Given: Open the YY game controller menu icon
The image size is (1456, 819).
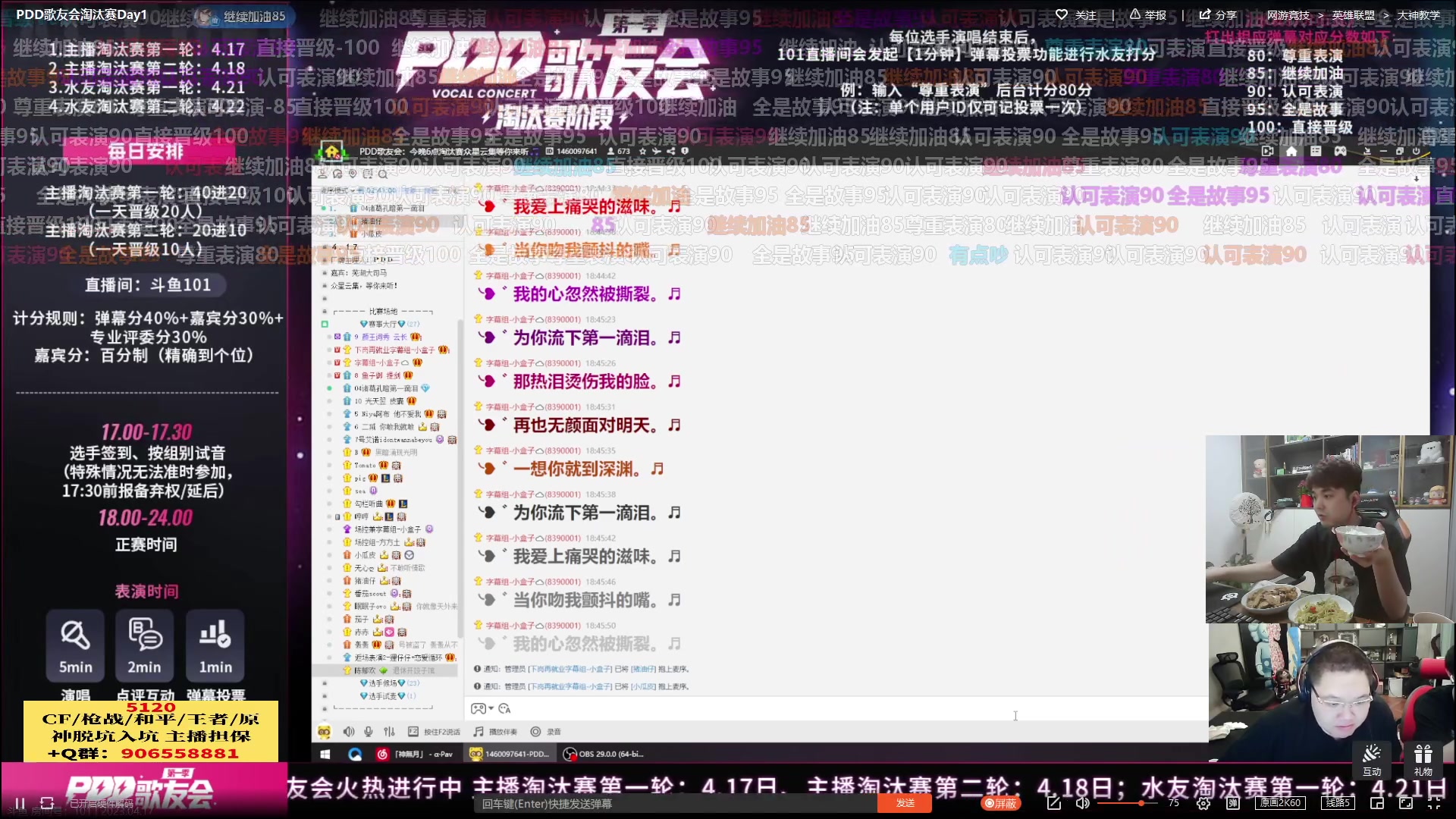Looking at the screenshot, I should click(478, 708).
